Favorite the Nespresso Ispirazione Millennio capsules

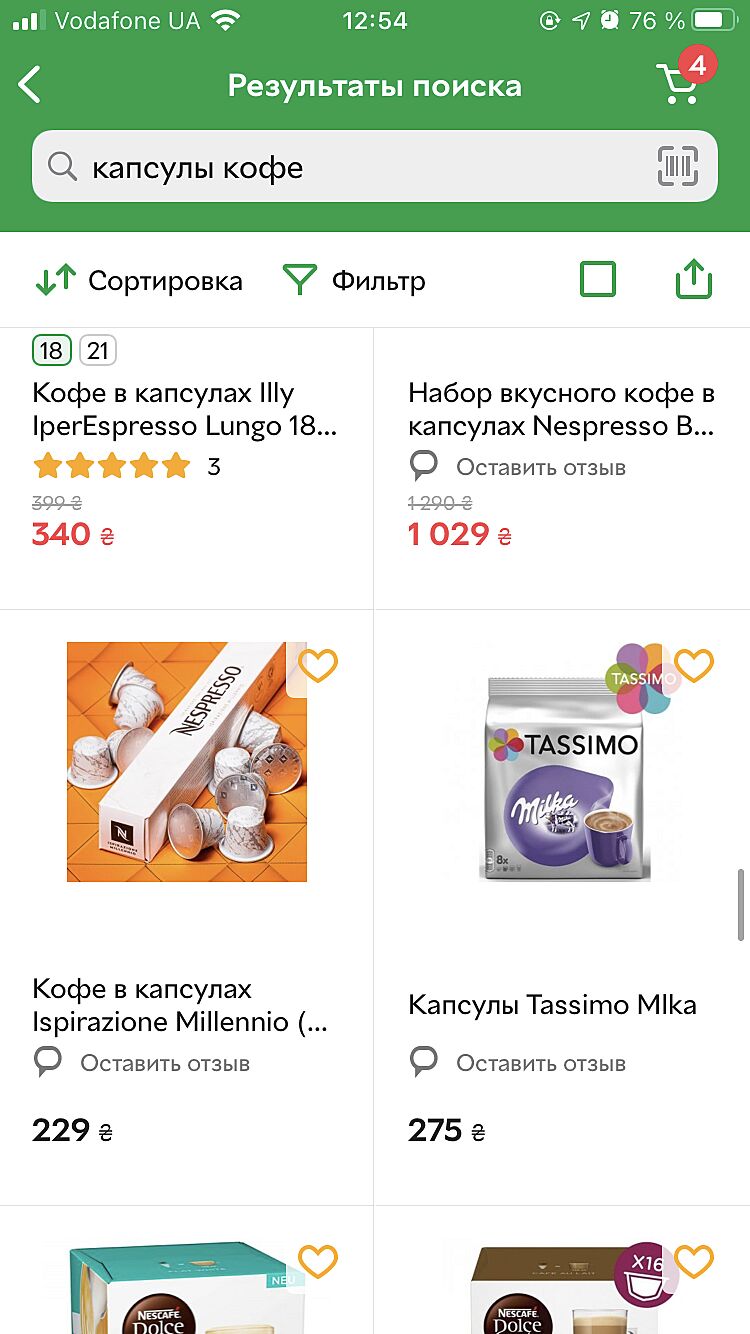tap(319, 665)
